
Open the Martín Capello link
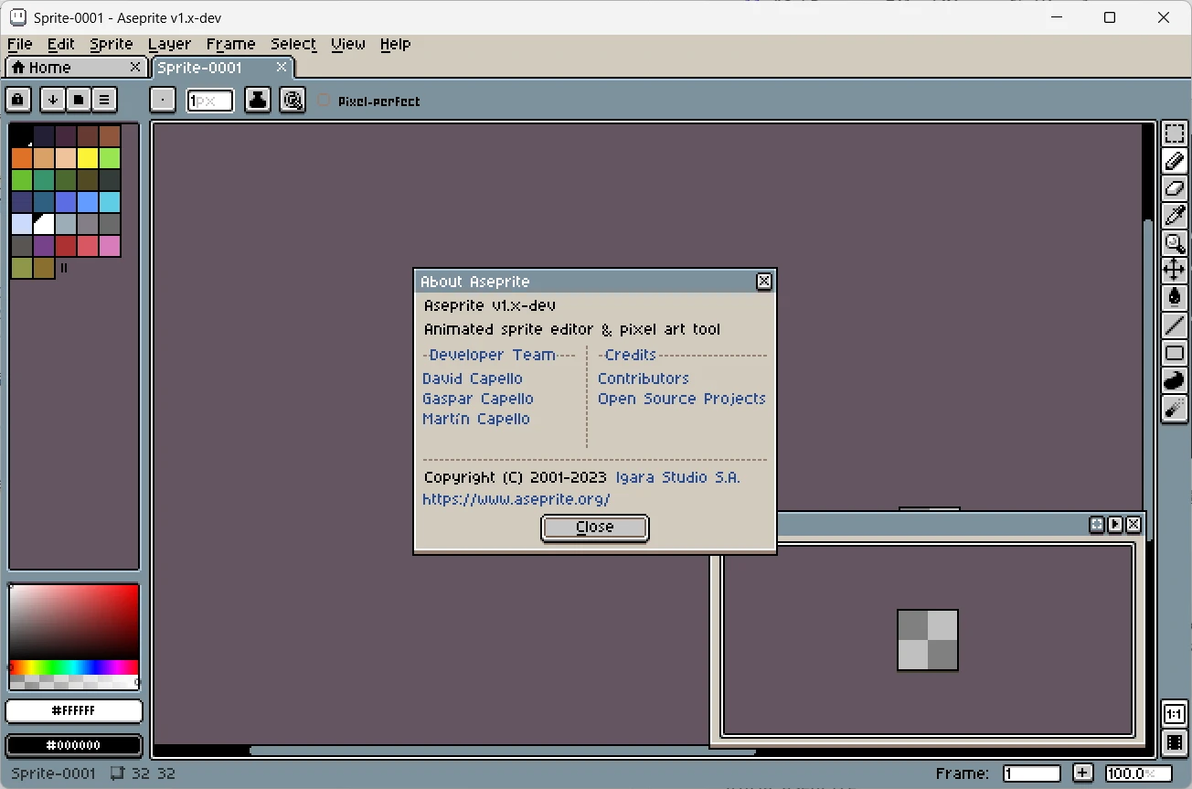click(x=476, y=419)
